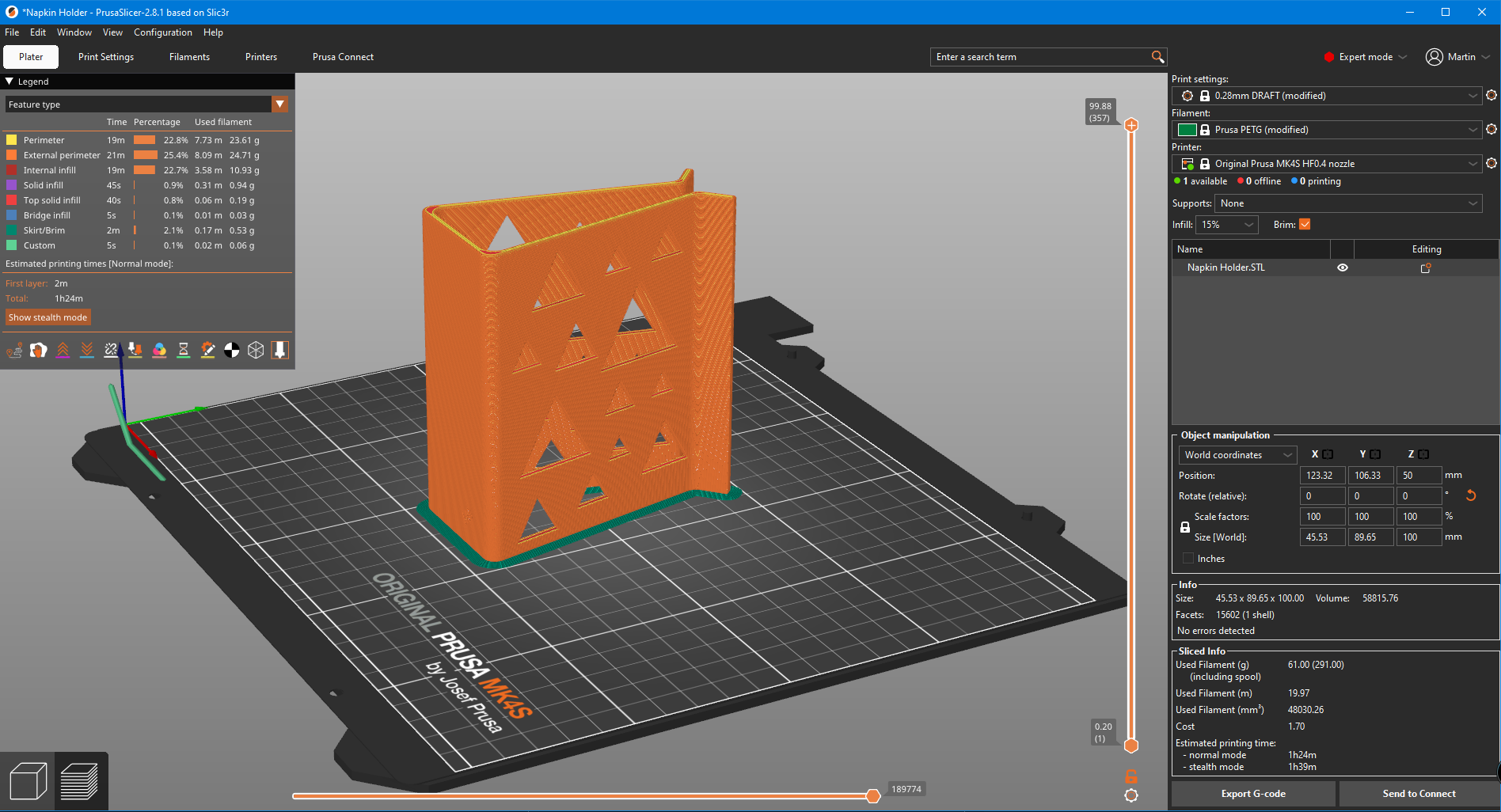
Task: Switch to 3D editor cube view
Action: (x=28, y=782)
